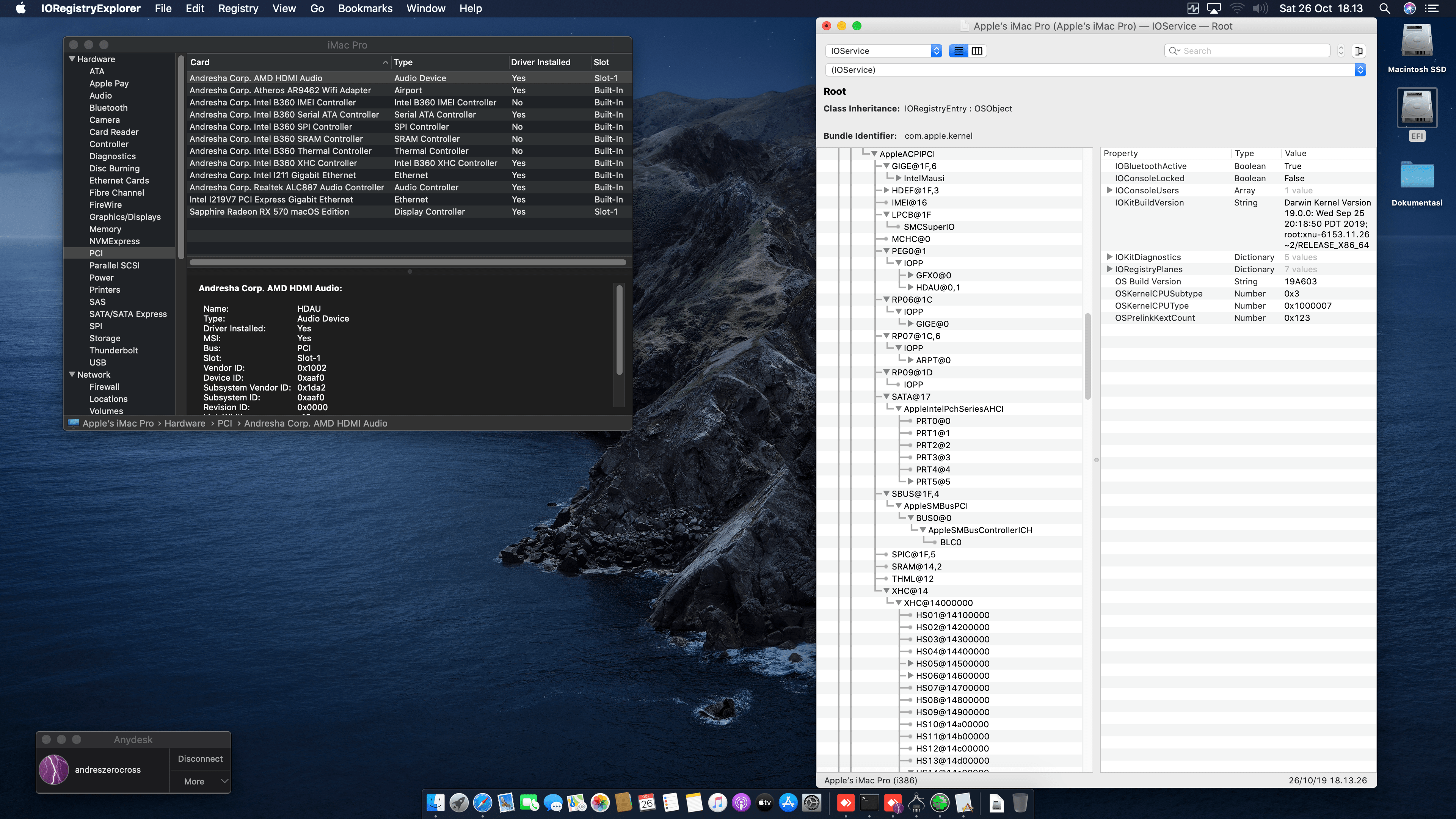Click the inspector sidebar toggle icon
1456x819 pixels.
1359,51
